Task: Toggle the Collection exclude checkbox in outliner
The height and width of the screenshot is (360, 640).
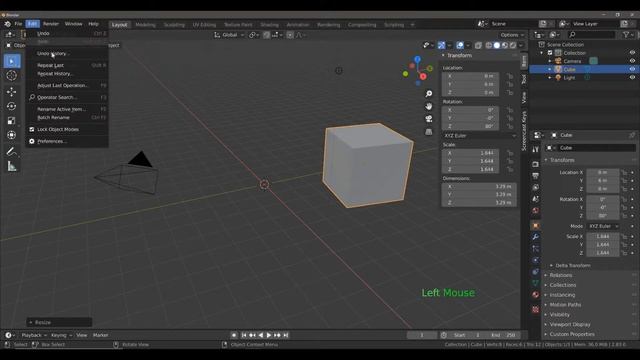Action: [550, 53]
